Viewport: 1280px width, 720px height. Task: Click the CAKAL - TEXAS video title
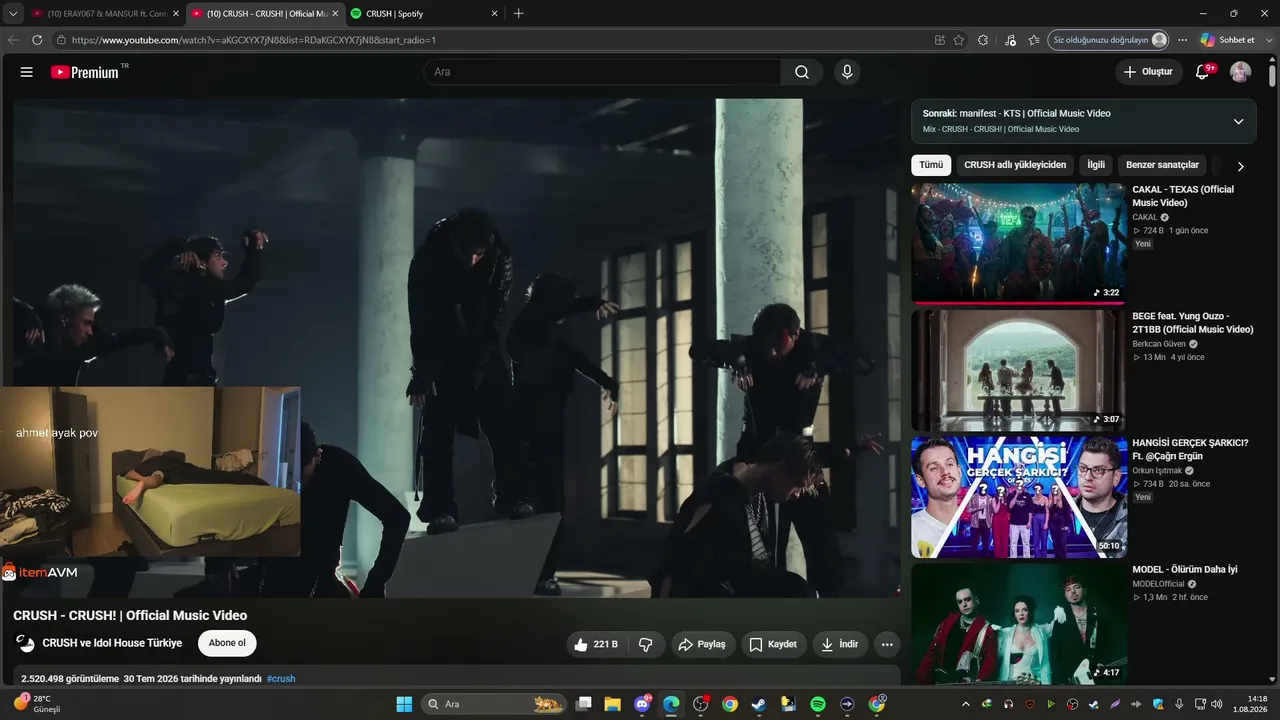click(1183, 196)
